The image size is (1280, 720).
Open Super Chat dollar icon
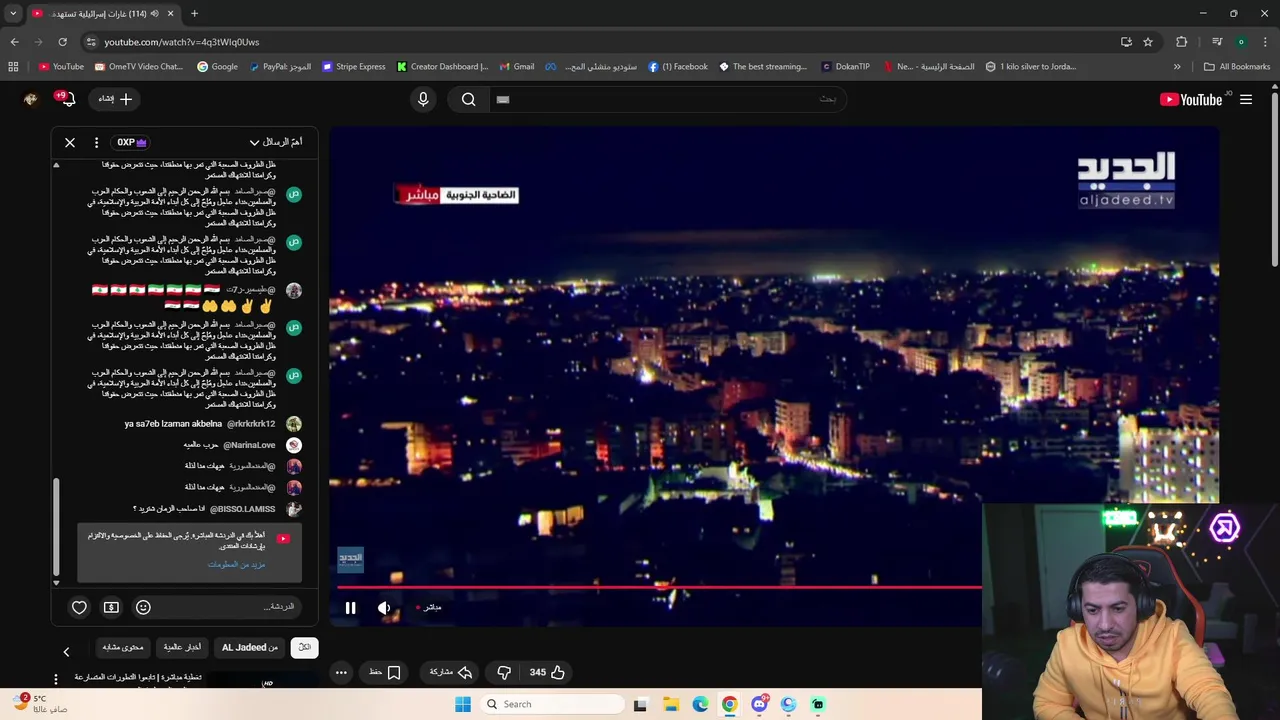pyautogui.click(x=111, y=607)
